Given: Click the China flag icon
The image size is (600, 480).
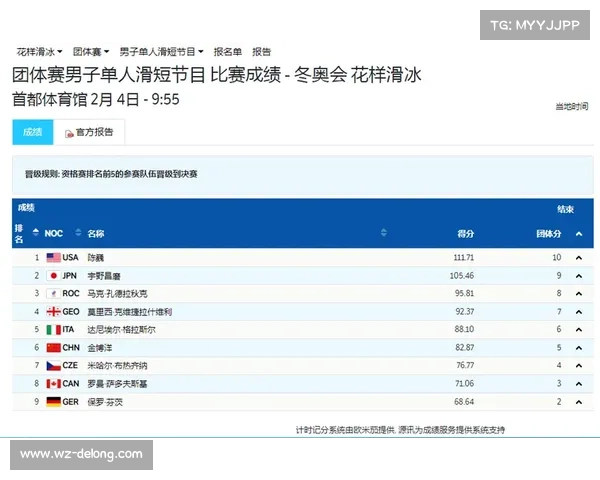Looking at the screenshot, I should (54, 348).
